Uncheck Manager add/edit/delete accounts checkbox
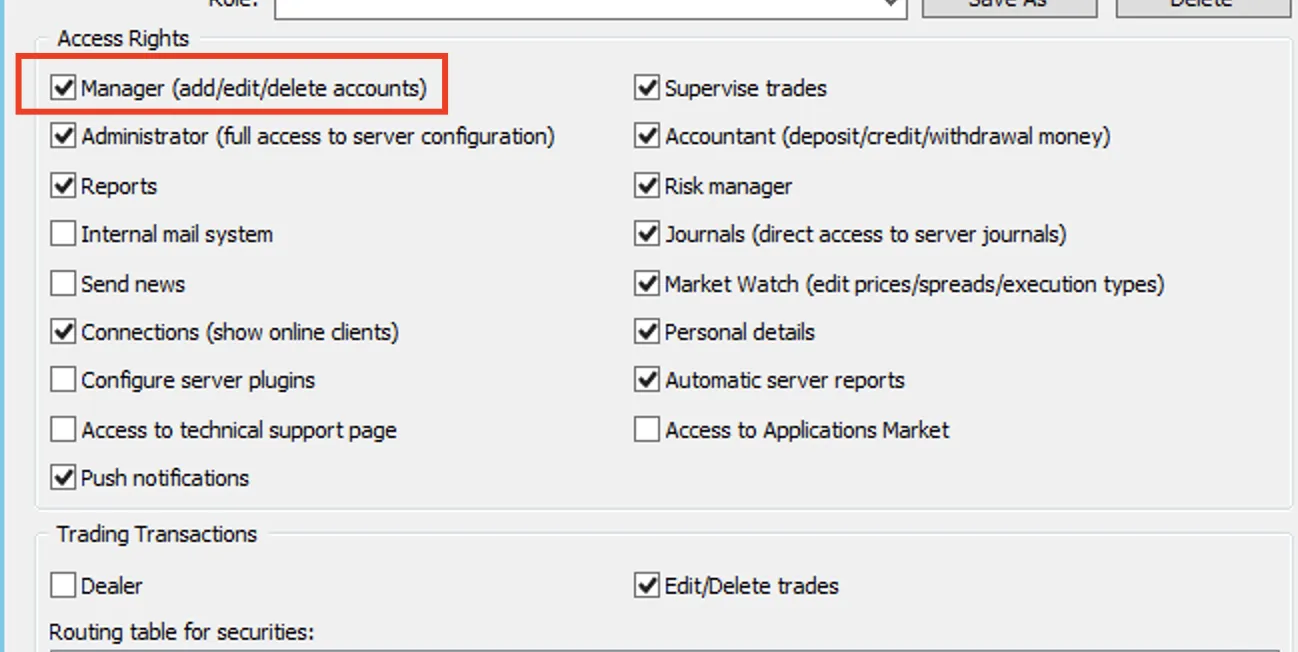1298x652 pixels. (x=64, y=88)
